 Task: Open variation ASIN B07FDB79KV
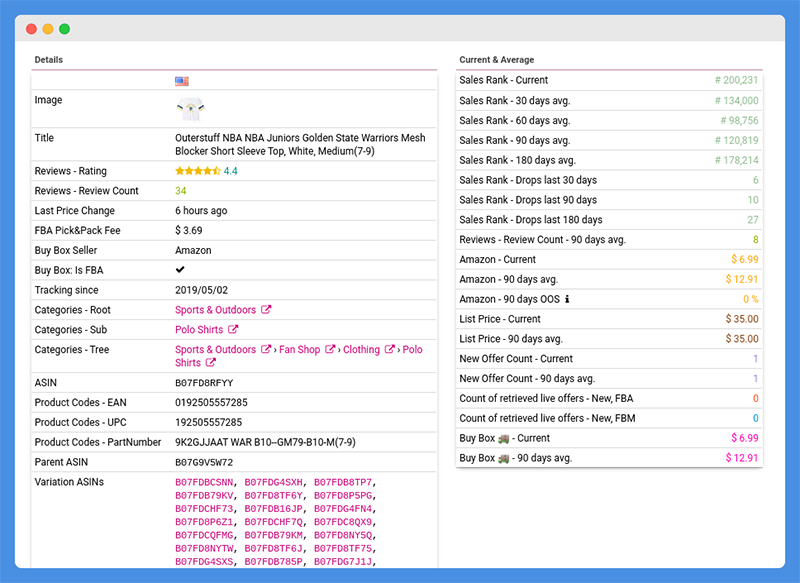[204, 496]
